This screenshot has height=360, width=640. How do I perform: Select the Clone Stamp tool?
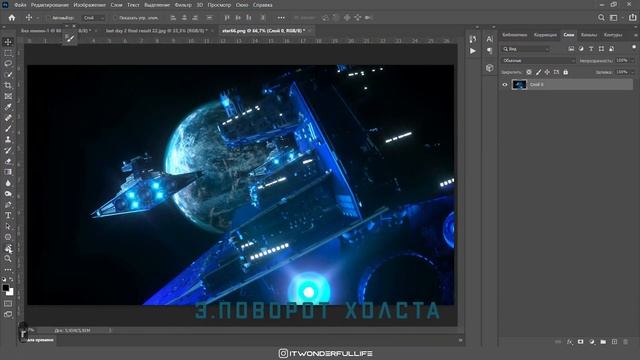tap(8, 140)
